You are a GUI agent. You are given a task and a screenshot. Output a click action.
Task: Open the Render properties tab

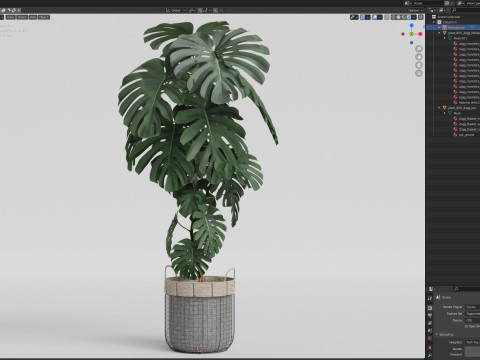pos(430,308)
